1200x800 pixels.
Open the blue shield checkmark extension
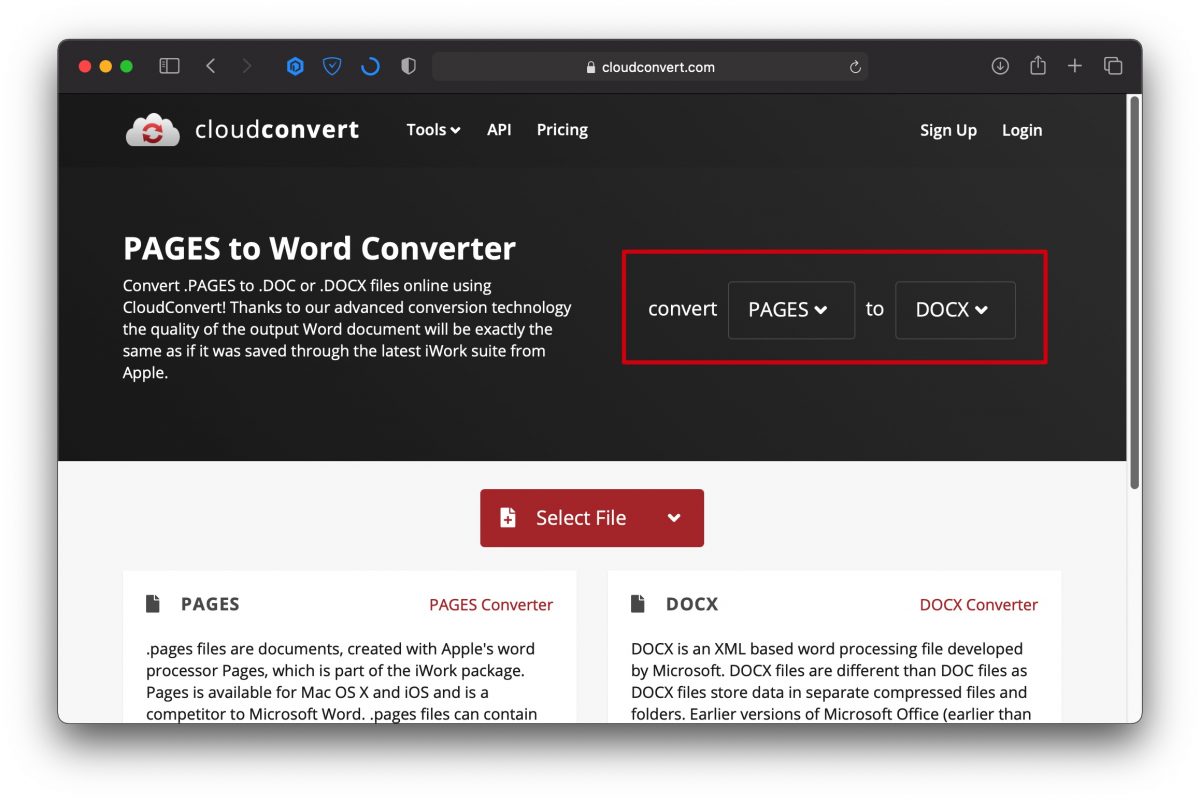[332, 66]
